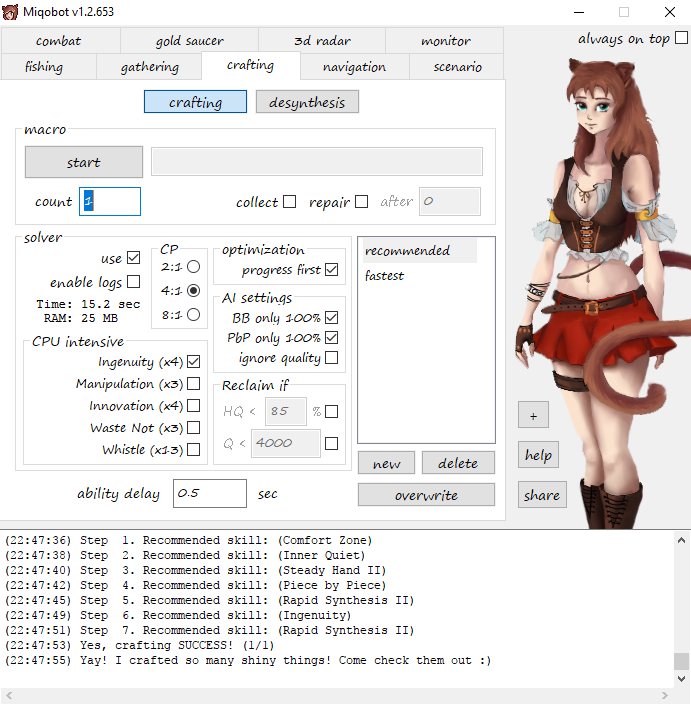Open the scenario tab
The height and width of the screenshot is (704, 691).
pyautogui.click(x=457, y=66)
